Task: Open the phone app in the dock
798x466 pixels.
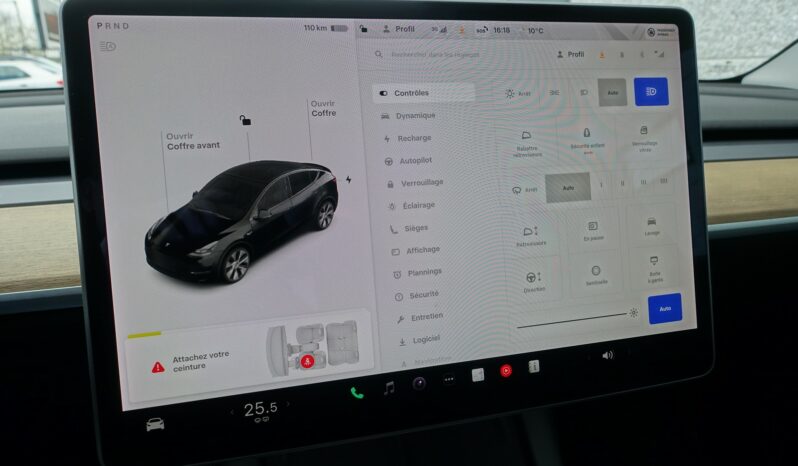Action: point(357,393)
